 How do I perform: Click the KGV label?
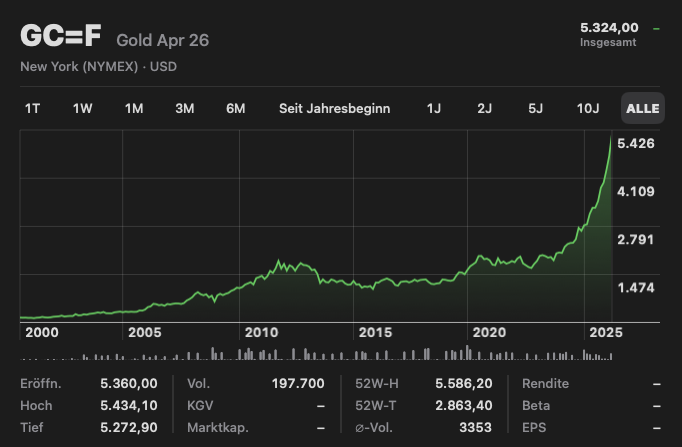(200, 406)
